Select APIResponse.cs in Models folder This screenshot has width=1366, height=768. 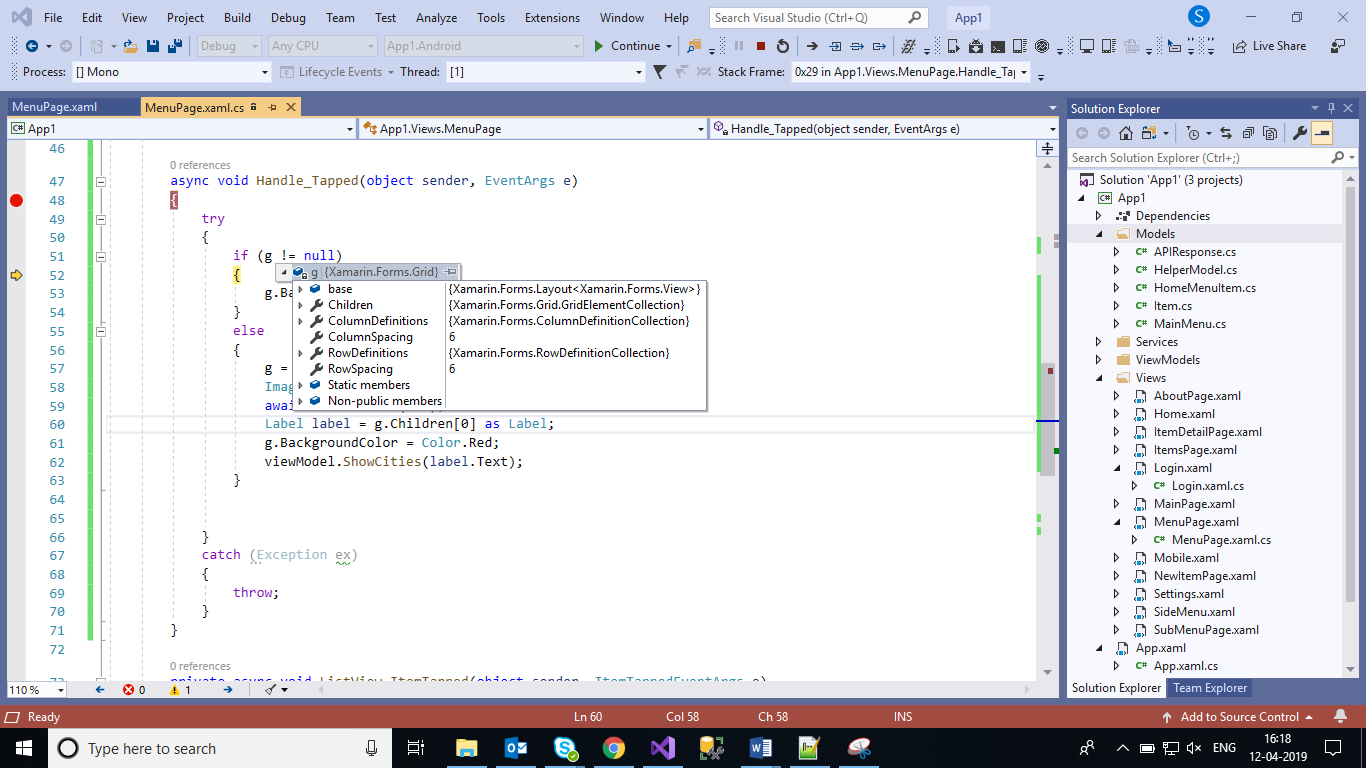point(1195,252)
